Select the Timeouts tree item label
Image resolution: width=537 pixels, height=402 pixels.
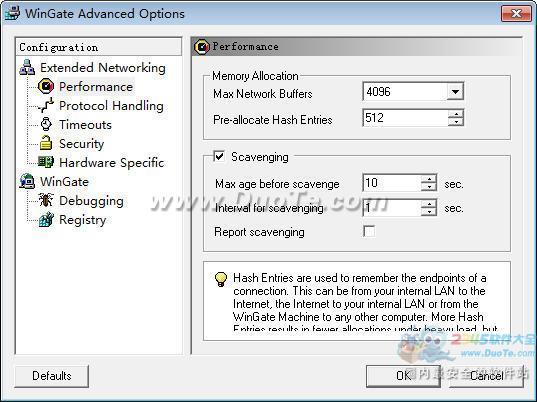click(x=85, y=125)
